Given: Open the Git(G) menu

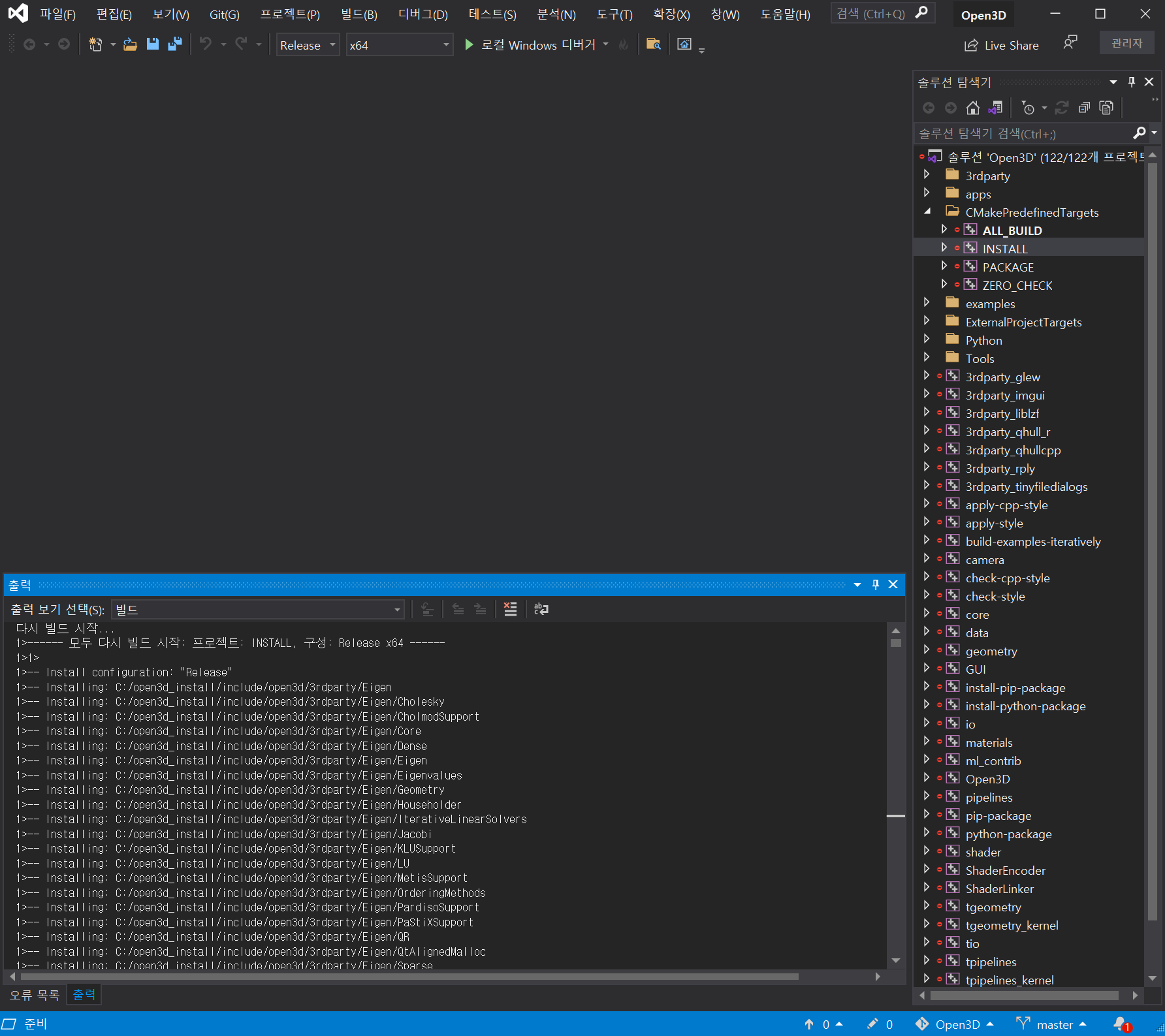Looking at the screenshot, I should pos(224,14).
